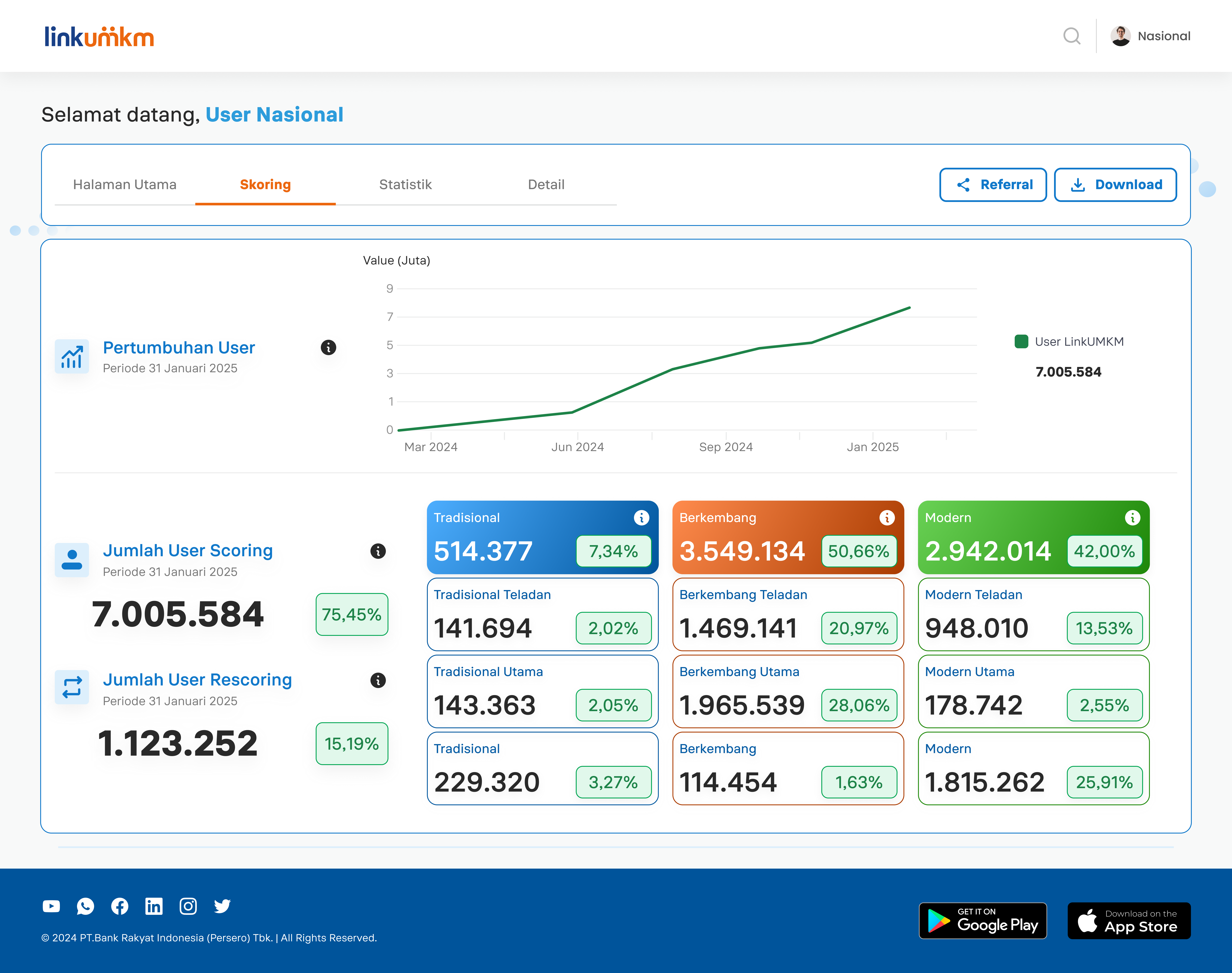
Task: Switch to Halaman Utama tab
Action: [x=125, y=185]
